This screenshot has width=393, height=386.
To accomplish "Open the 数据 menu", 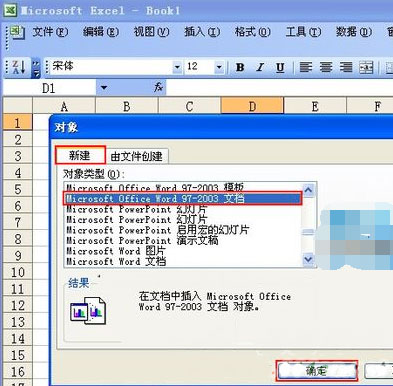I will 353,32.
